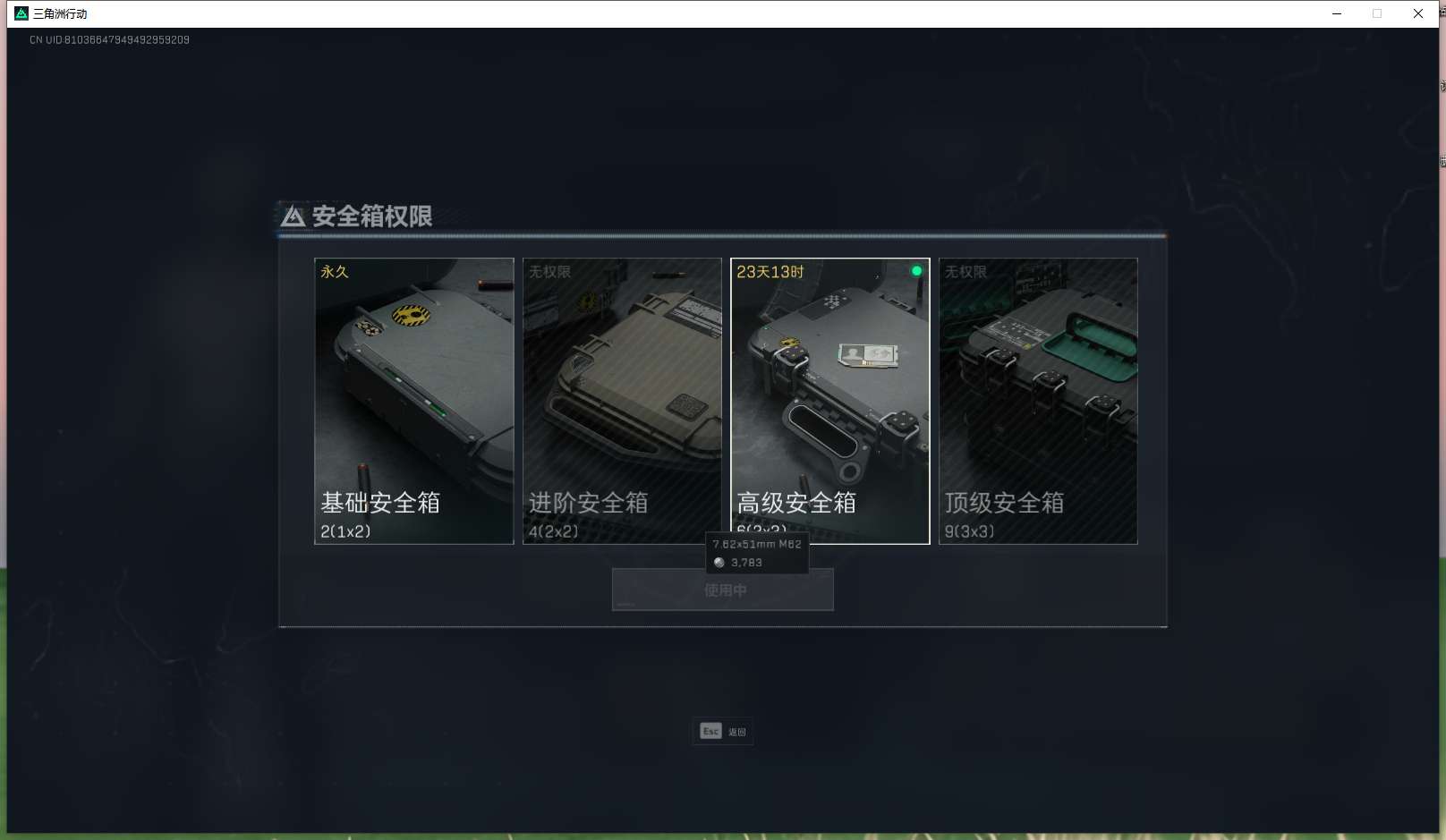
Task: Click the silver currency coin icon beside 3,783
Action: (x=719, y=563)
